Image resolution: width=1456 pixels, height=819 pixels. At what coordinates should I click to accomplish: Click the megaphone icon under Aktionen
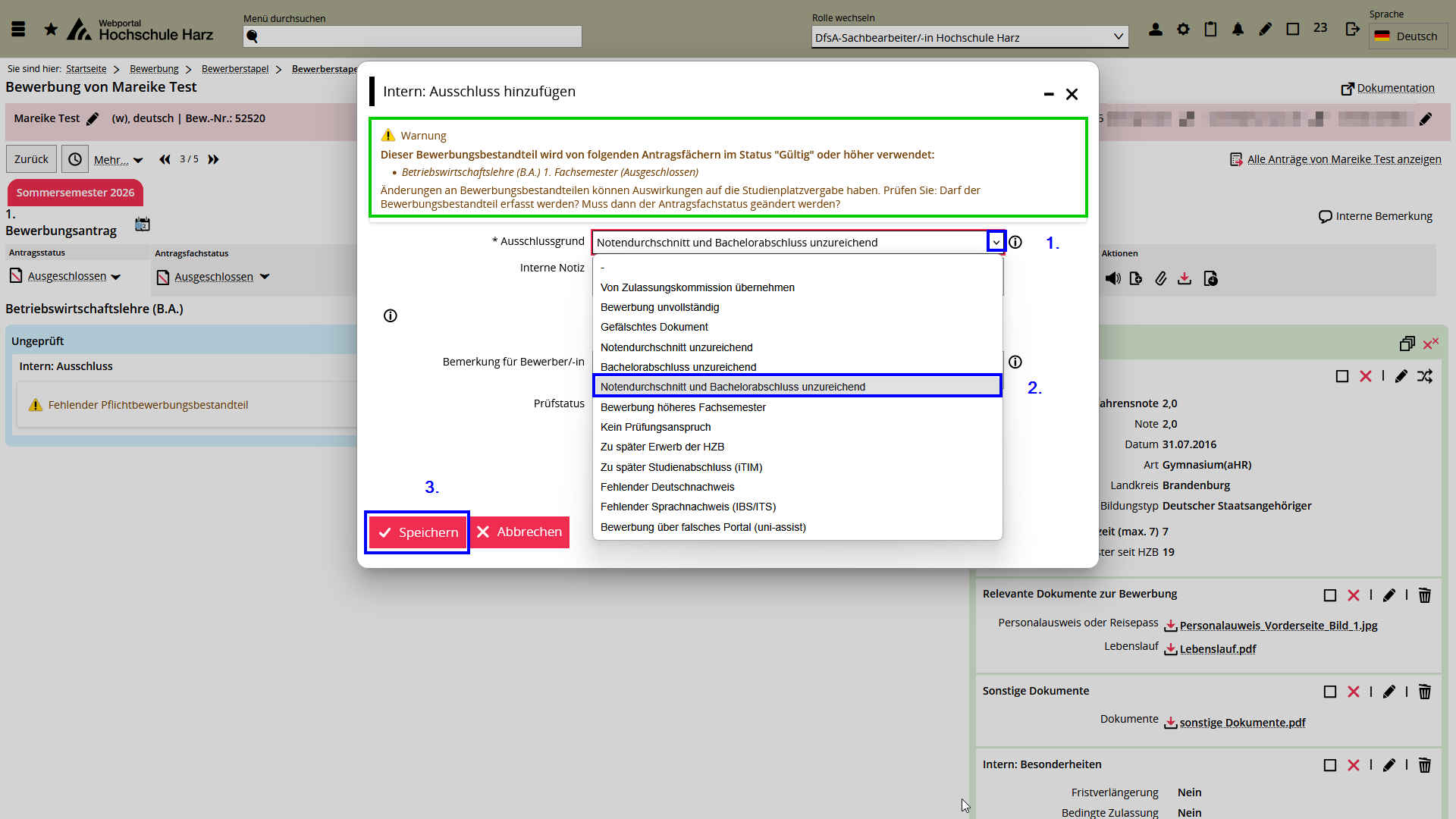(x=1112, y=279)
